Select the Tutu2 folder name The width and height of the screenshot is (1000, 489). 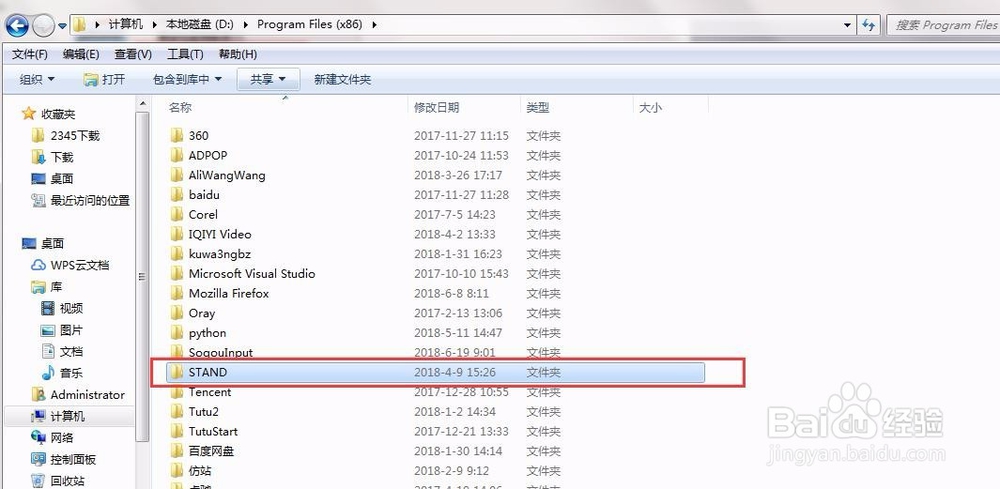(x=203, y=412)
